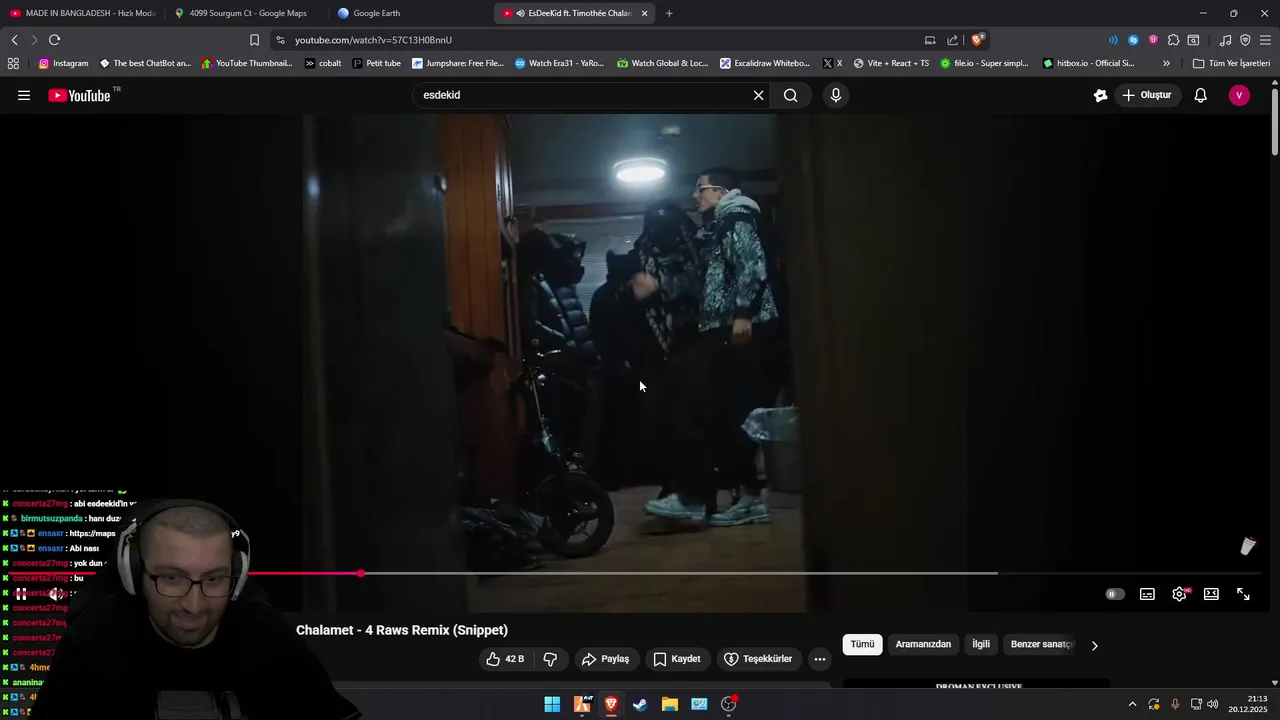
Task: Go back in browser history
Action: pos(14,40)
